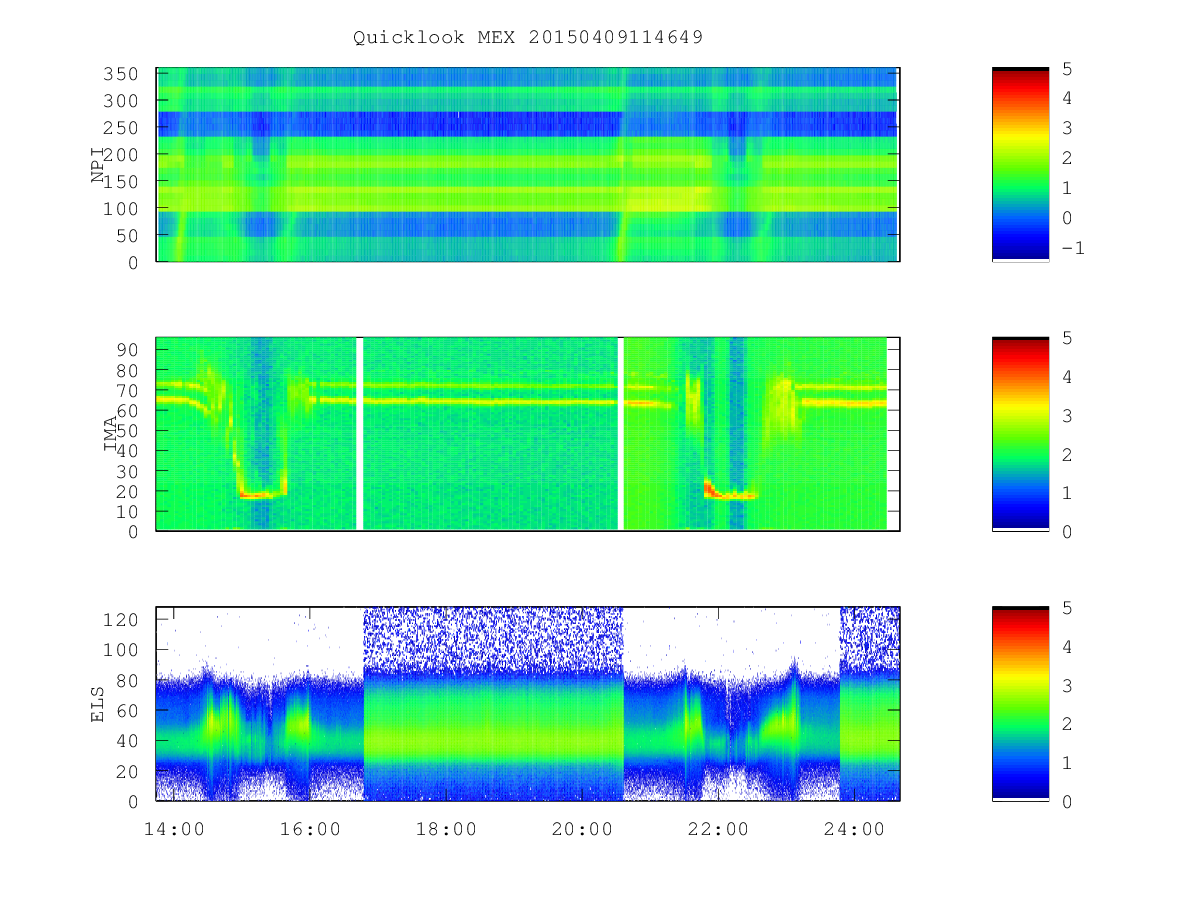Click the 120 tick on ELS axis
This screenshot has height=900, width=1200.
pos(122,619)
